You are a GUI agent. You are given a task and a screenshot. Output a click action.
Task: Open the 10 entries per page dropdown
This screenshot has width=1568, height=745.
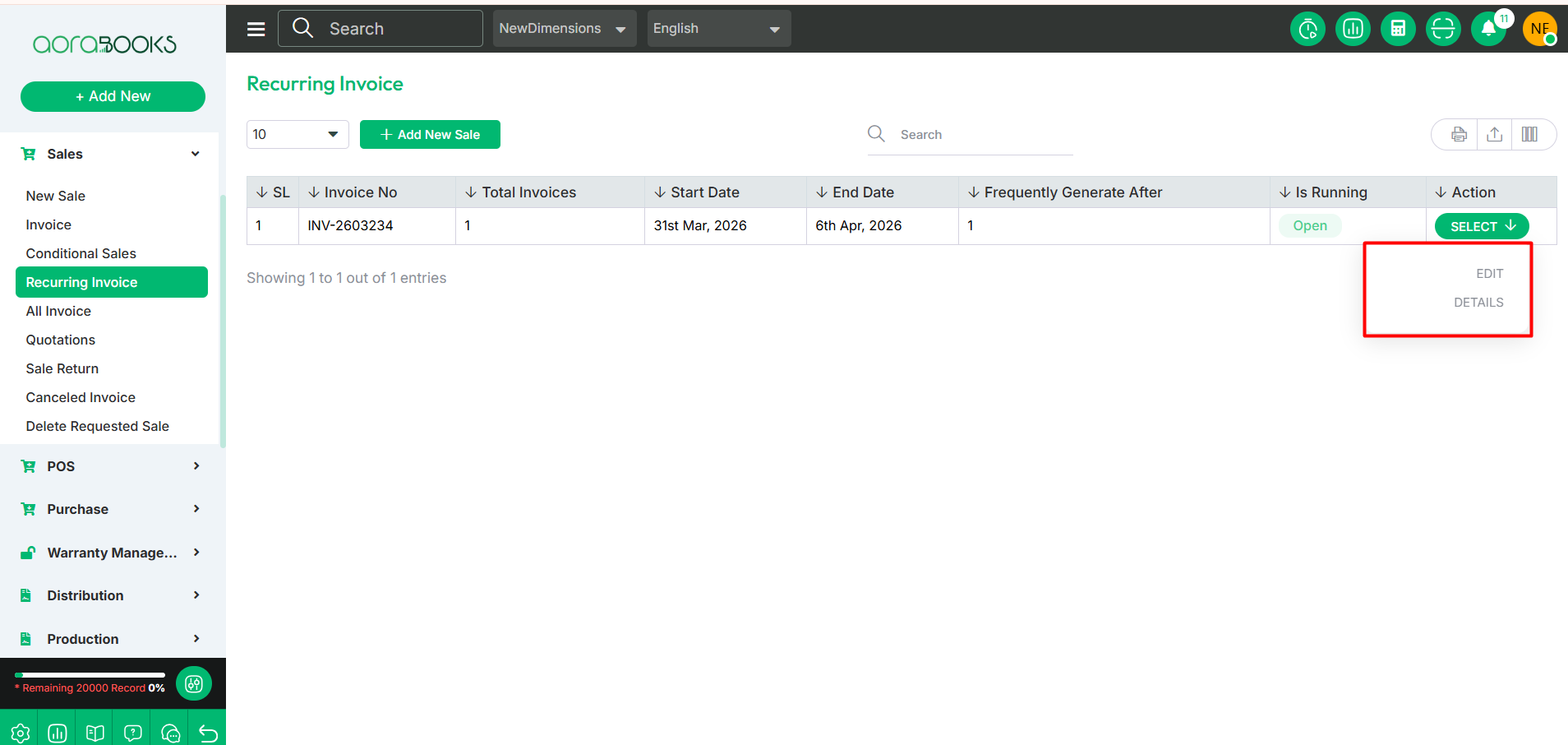[x=297, y=134]
